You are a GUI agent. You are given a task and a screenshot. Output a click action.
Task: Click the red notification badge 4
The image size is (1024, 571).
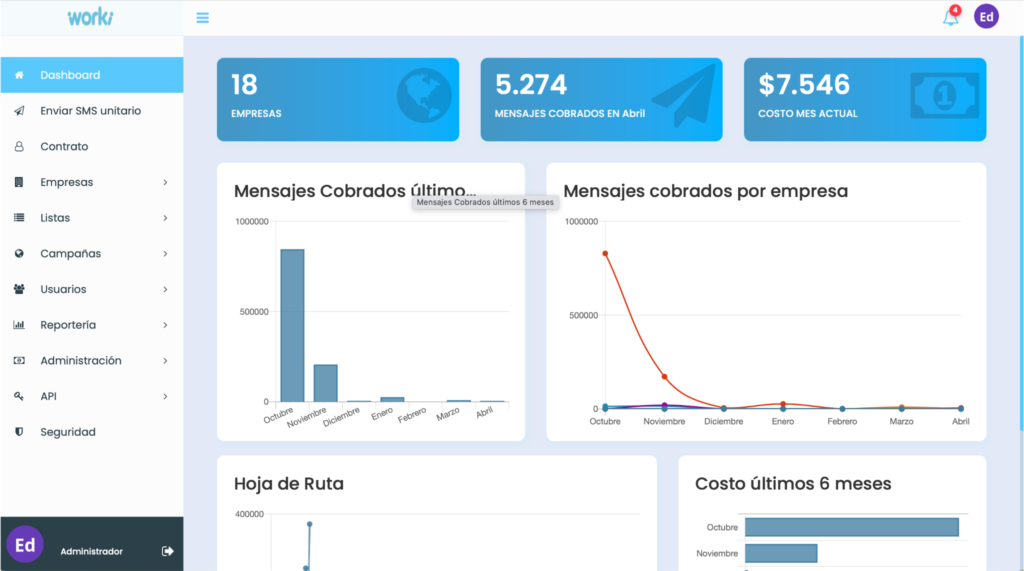pyautogui.click(x=955, y=10)
